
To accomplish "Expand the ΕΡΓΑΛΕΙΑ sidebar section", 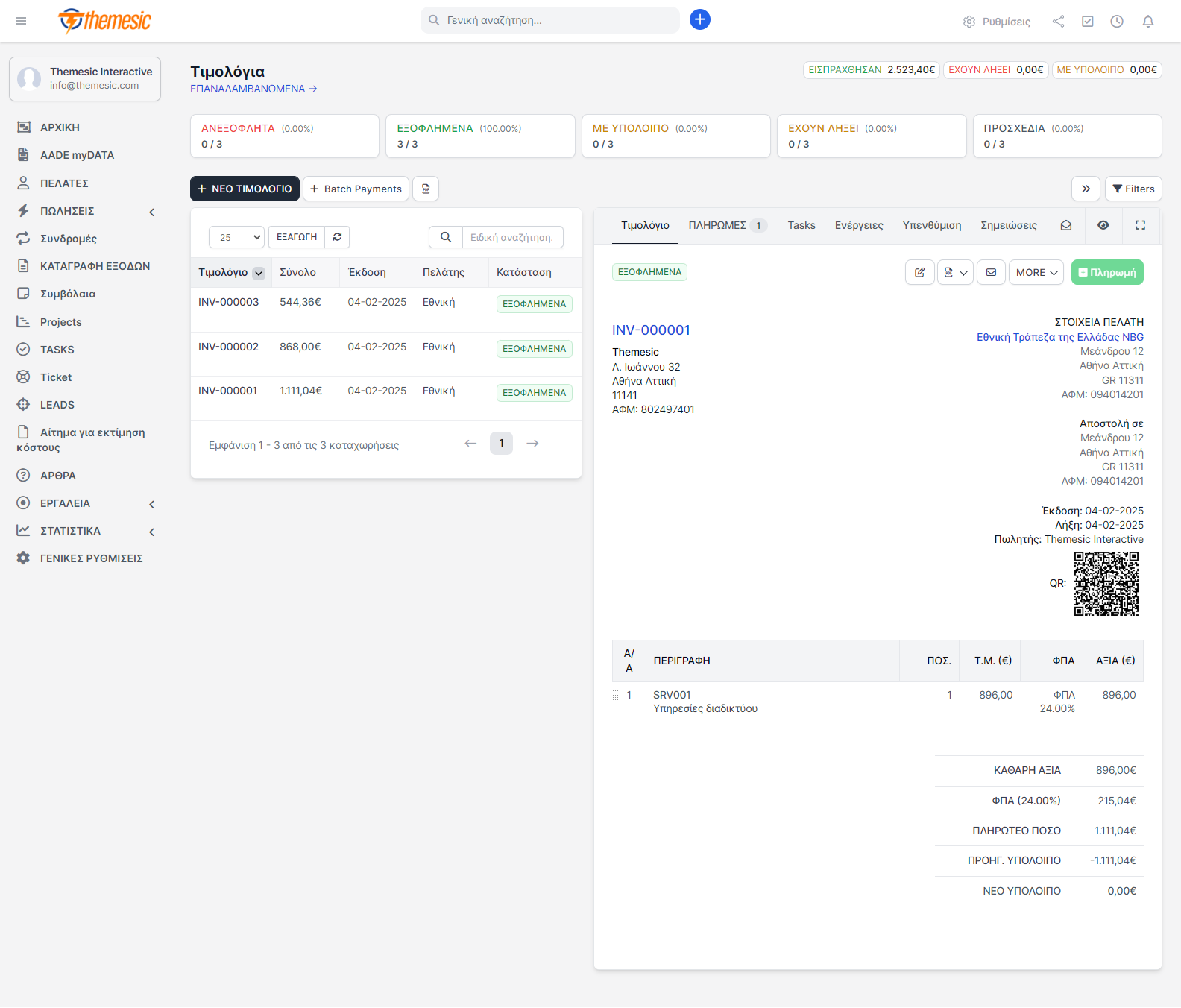I will 86,503.
